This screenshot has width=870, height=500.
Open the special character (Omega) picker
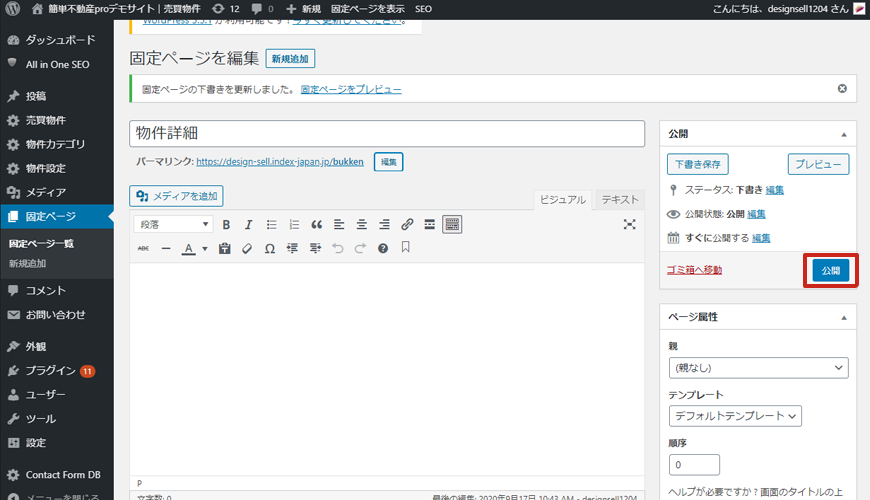point(269,248)
